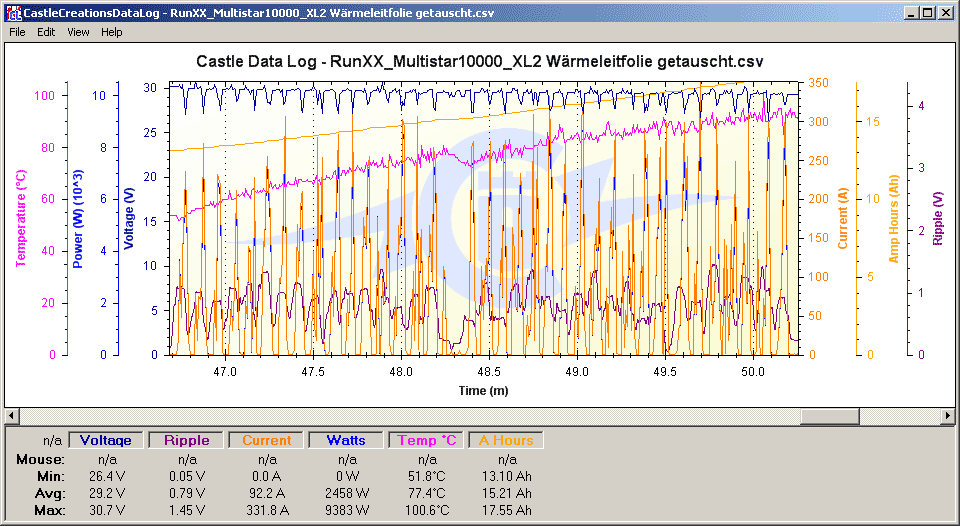Toggle the A Hours series button
This screenshot has width=960, height=526.
point(506,440)
